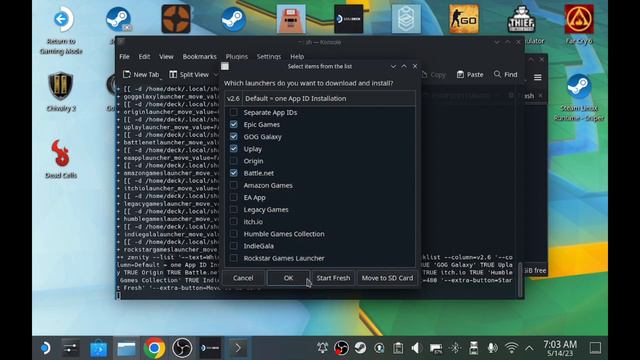Open the CS:GO desktop icon
The width and height of the screenshot is (640, 360).
tap(464, 19)
